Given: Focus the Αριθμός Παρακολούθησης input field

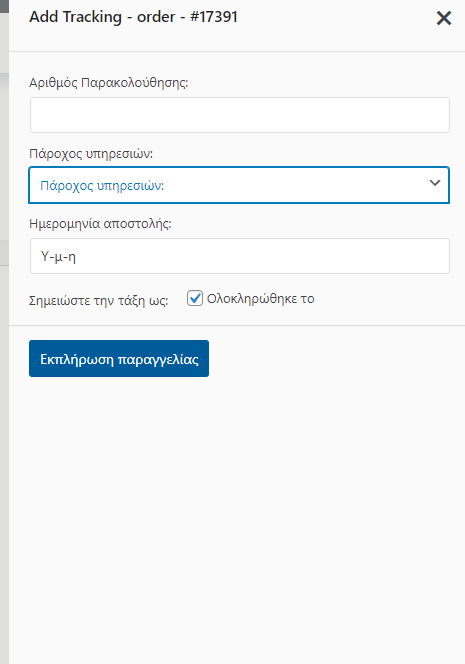Looking at the screenshot, I should [240, 115].
